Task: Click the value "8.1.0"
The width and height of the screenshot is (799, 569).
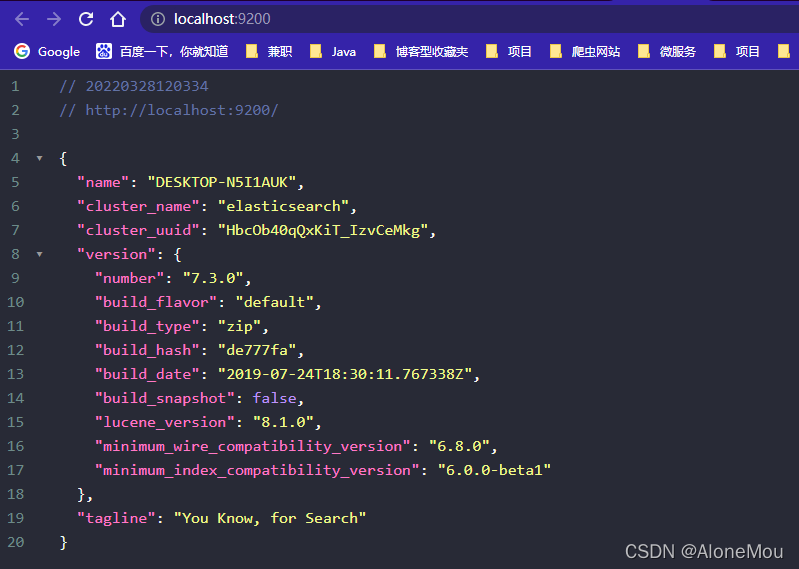Action: tap(283, 422)
